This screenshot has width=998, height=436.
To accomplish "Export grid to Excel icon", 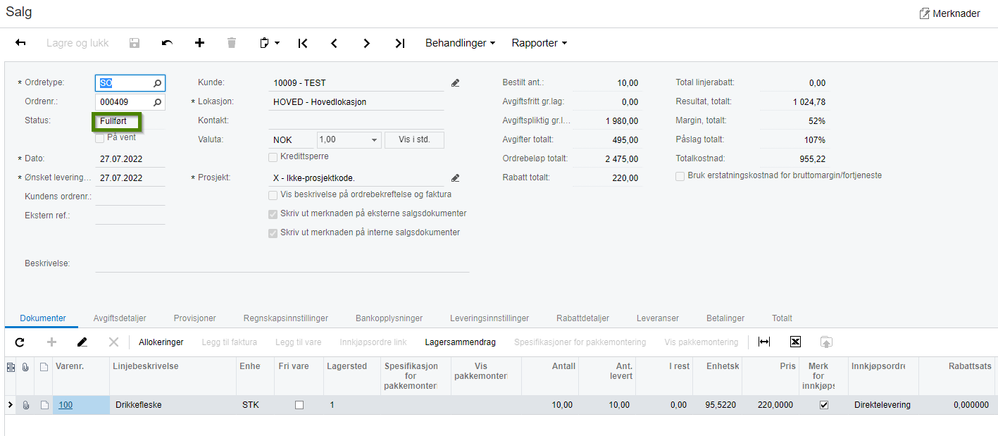I will pyautogui.click(x=795, y=342).
